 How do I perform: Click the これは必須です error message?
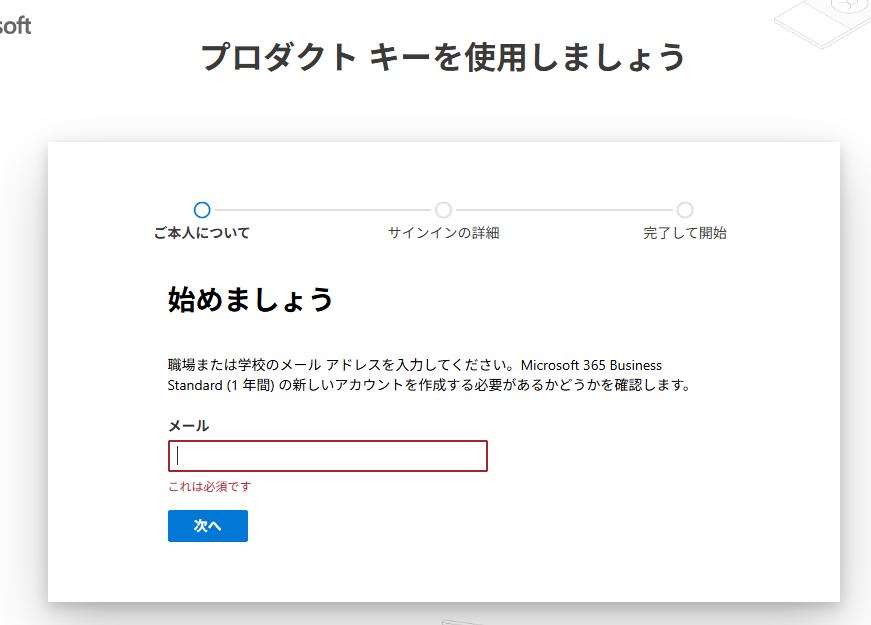coord(209,487)
